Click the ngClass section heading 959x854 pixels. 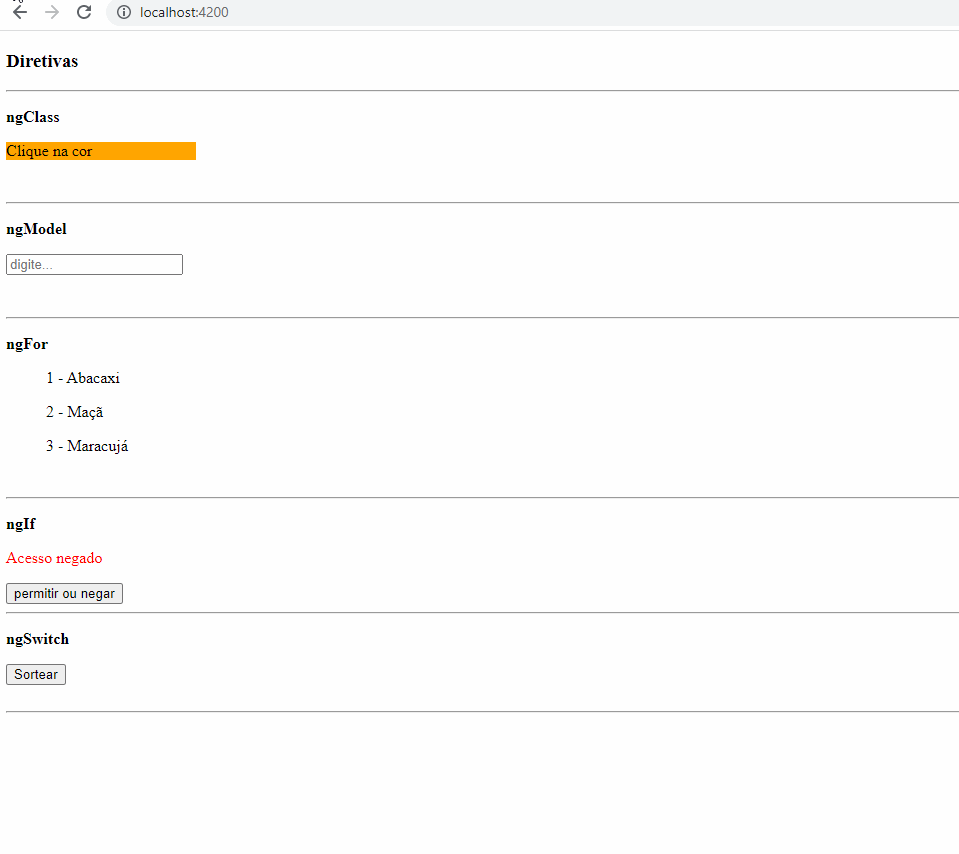click(x=33, y=117)
